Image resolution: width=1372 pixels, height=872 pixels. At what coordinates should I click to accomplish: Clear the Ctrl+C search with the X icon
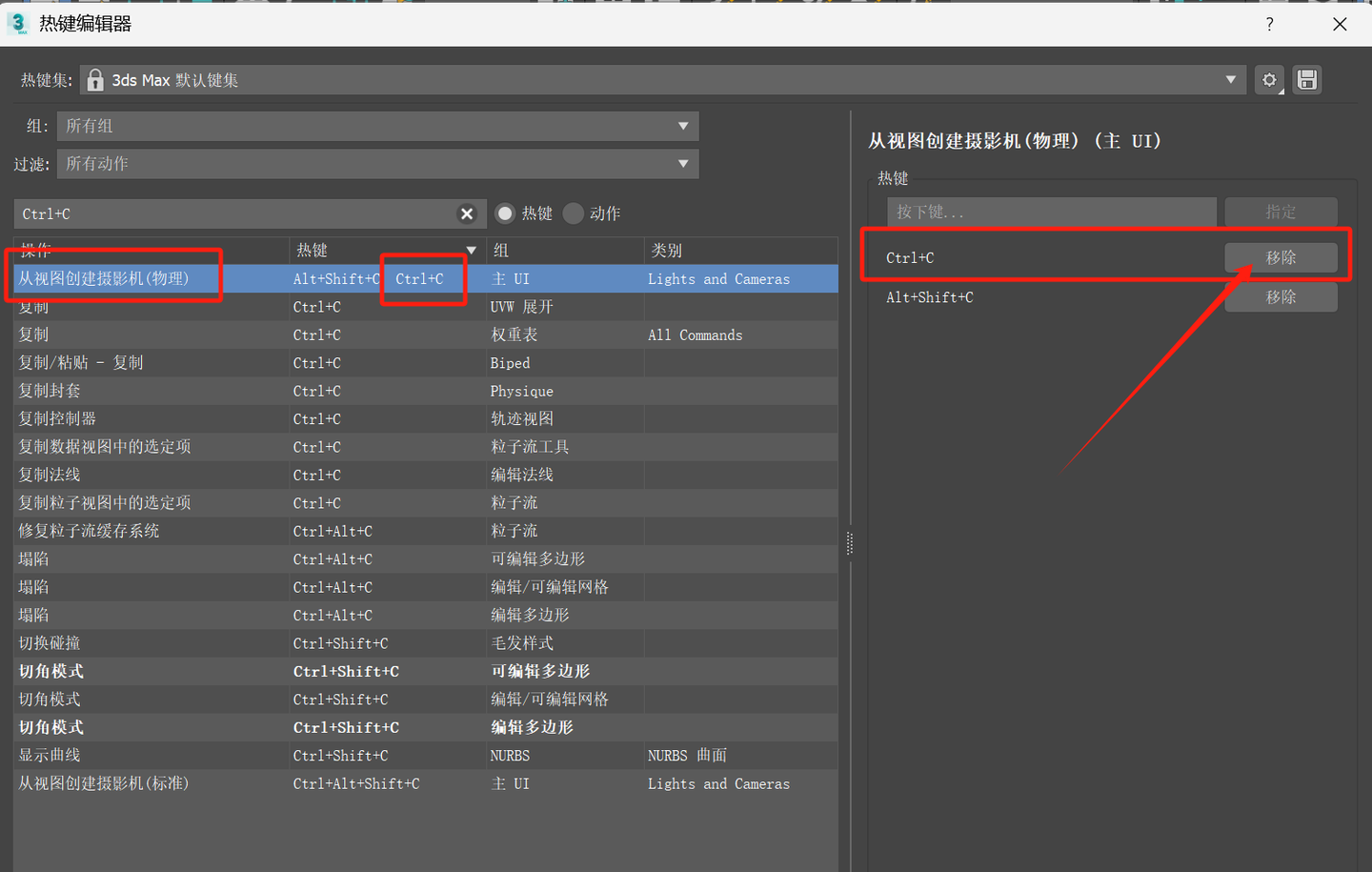pyautogui.click(x=467, y=213)
